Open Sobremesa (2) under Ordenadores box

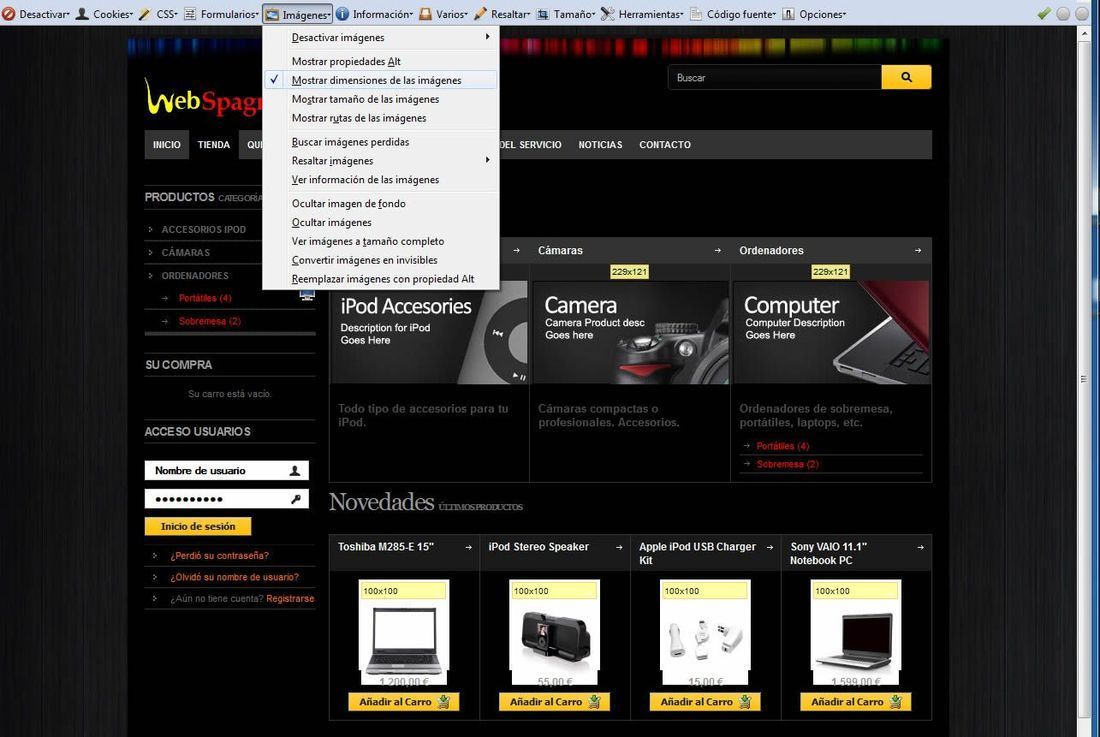(787, 464)
